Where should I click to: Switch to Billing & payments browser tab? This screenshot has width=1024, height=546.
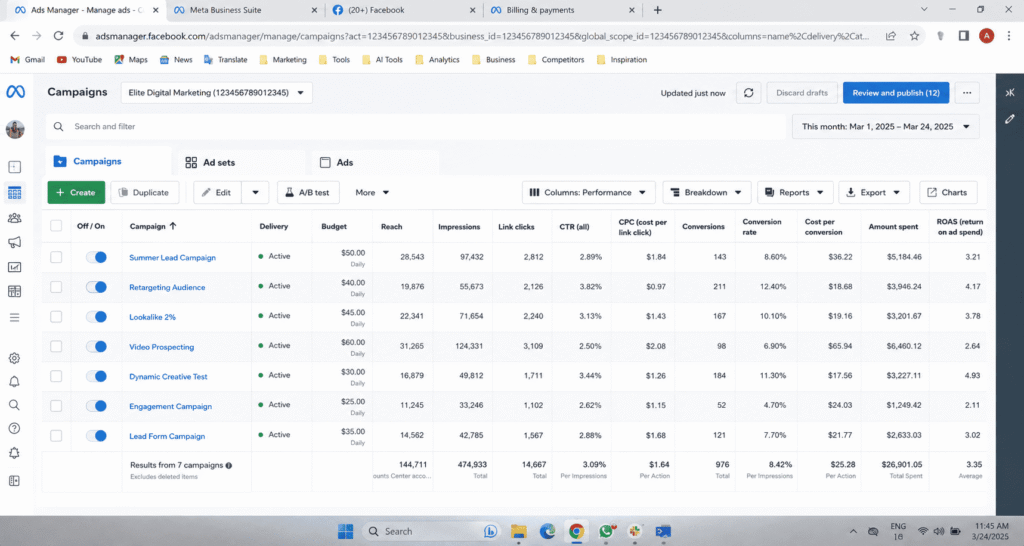click(x=562, y=10)
